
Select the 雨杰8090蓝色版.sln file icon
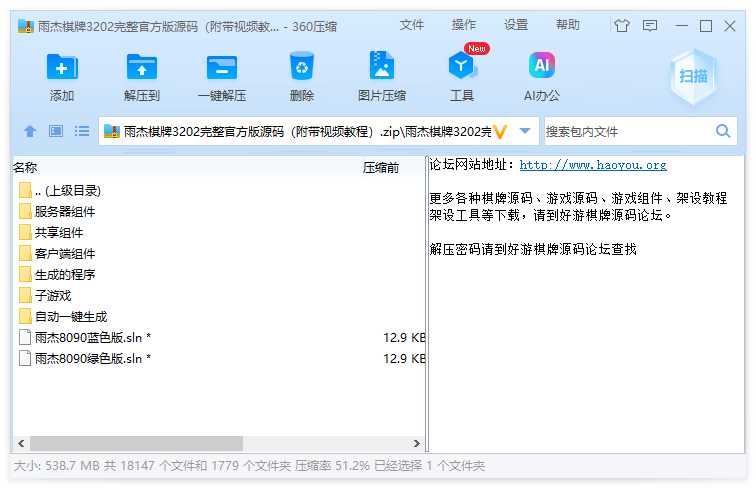point(25,337)
